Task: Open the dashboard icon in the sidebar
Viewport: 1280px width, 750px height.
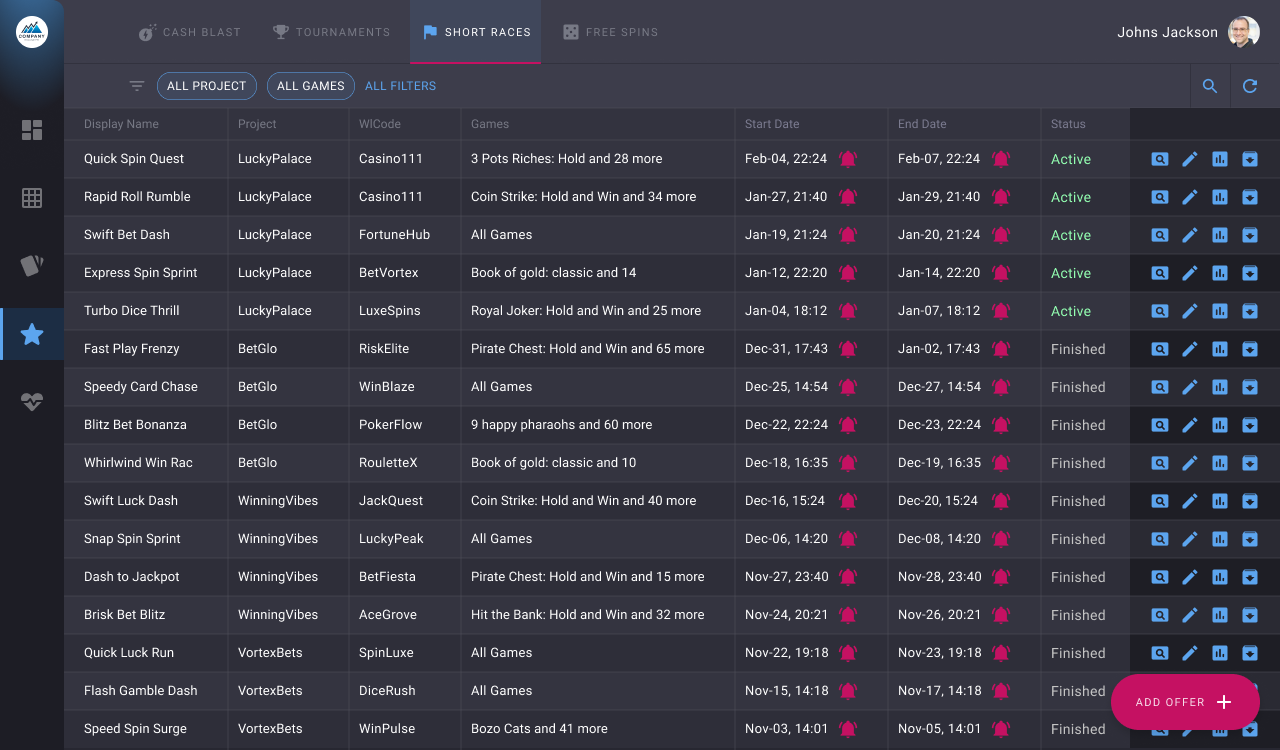Action: click(x=32, y=130)
